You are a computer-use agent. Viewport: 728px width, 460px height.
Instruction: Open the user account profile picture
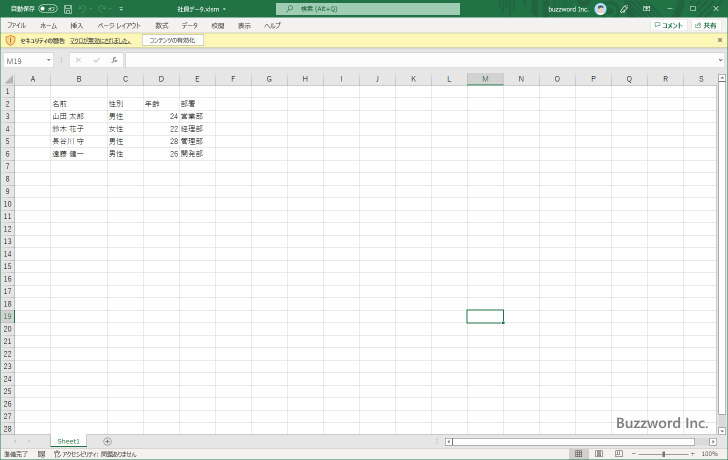[x=600, y=8]
